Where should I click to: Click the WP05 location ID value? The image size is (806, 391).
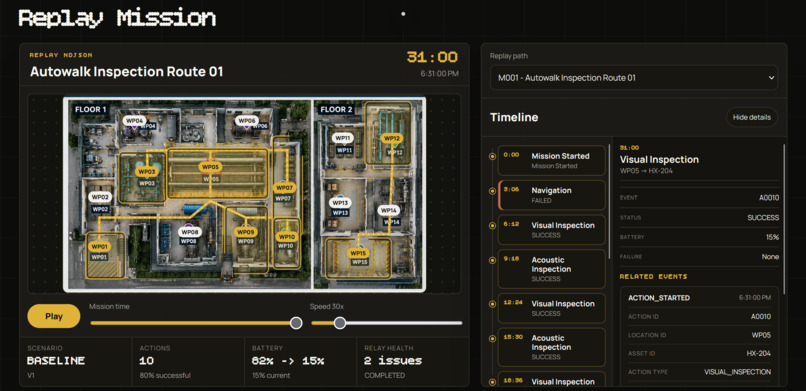[x=761, y=335]
